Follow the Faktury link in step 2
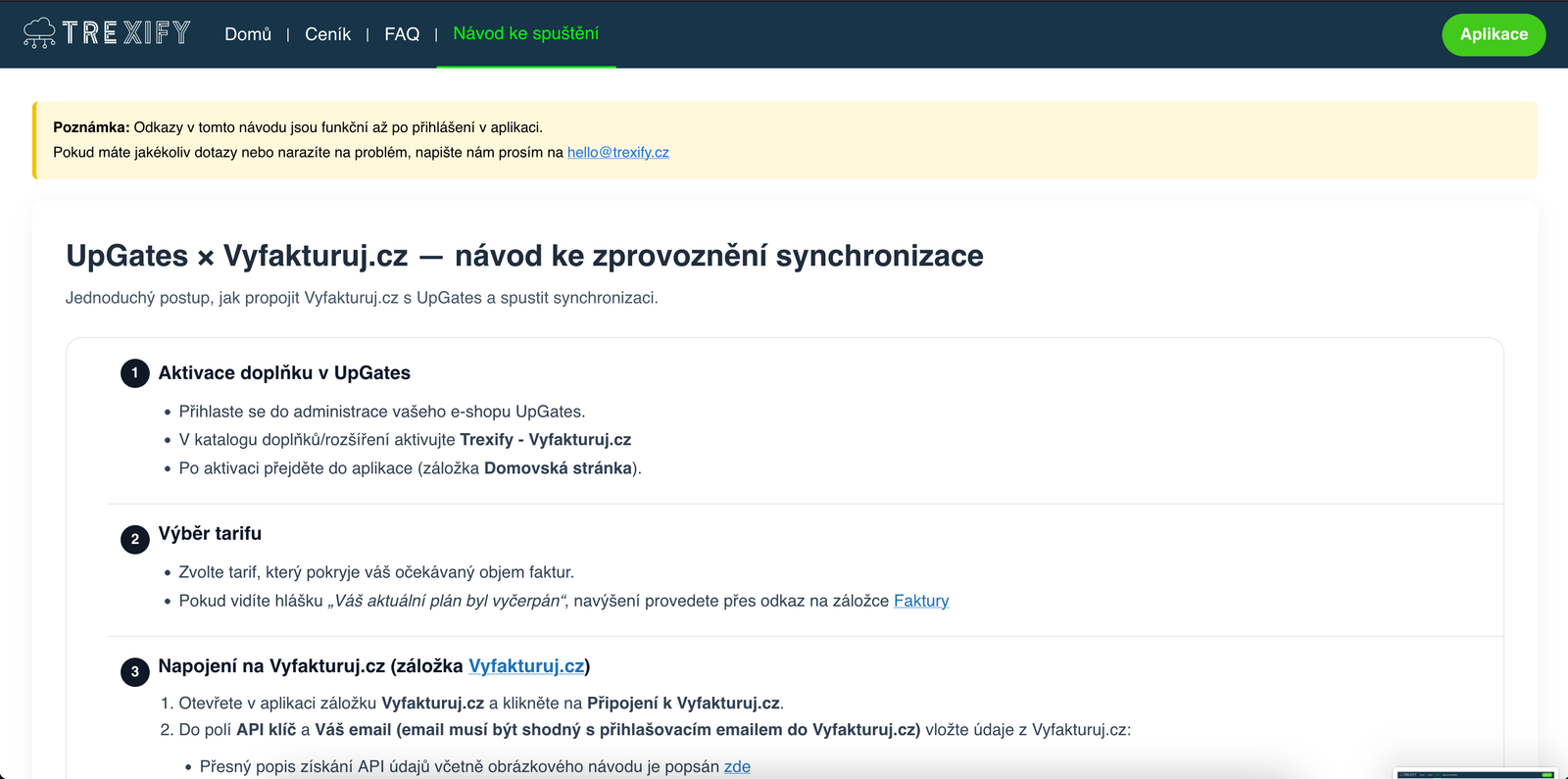1568x779 pixels. (921, 601)
